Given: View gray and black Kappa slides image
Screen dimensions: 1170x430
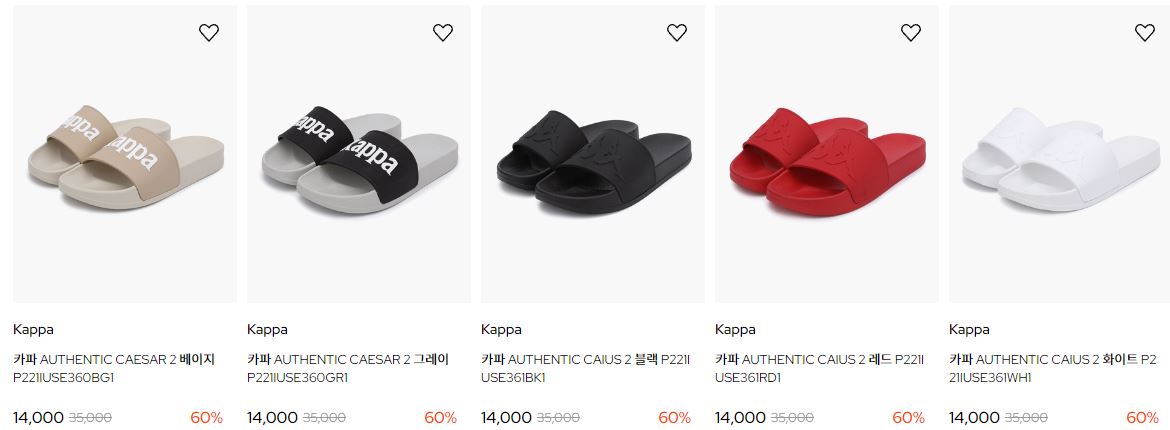Looking at the screenshot, I should tap(359, 154).
